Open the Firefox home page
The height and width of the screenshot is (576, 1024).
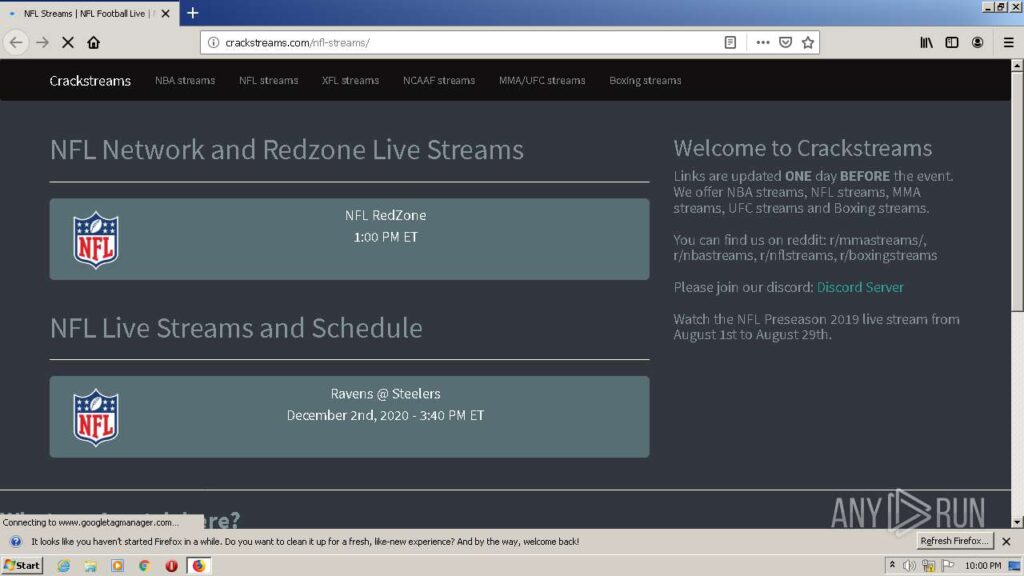[x=93, y=42]
